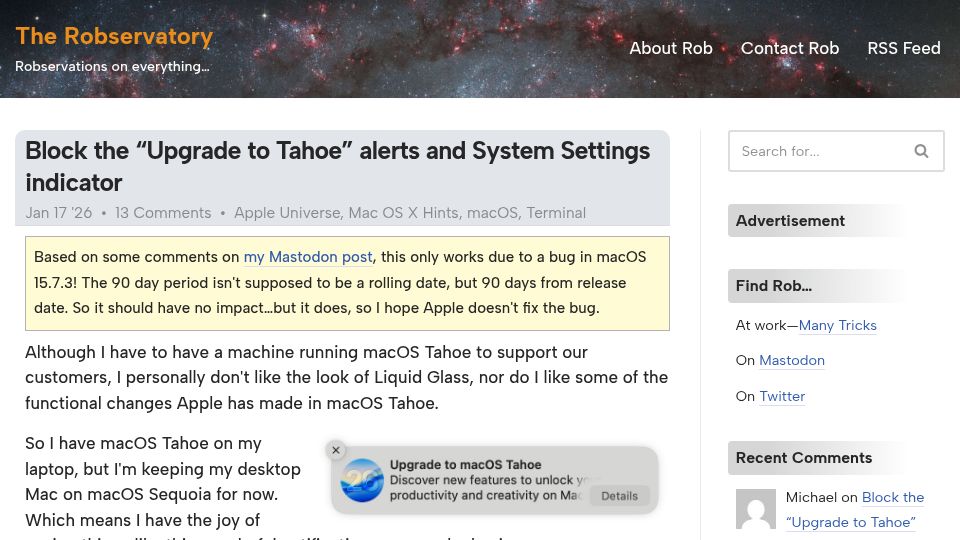
Task: Open the About Rob page
Action: click(x=670, y=48)
